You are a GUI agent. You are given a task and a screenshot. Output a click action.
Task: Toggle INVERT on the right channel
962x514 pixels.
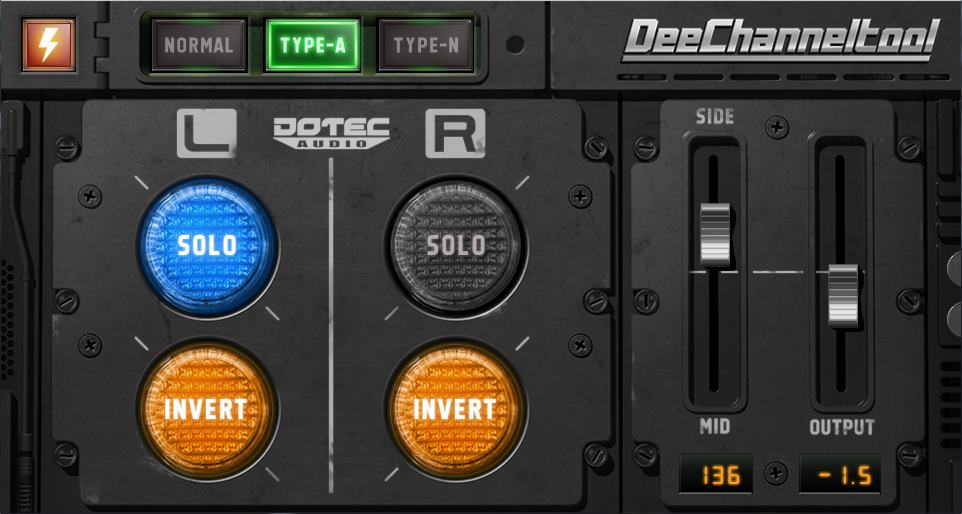456,410
